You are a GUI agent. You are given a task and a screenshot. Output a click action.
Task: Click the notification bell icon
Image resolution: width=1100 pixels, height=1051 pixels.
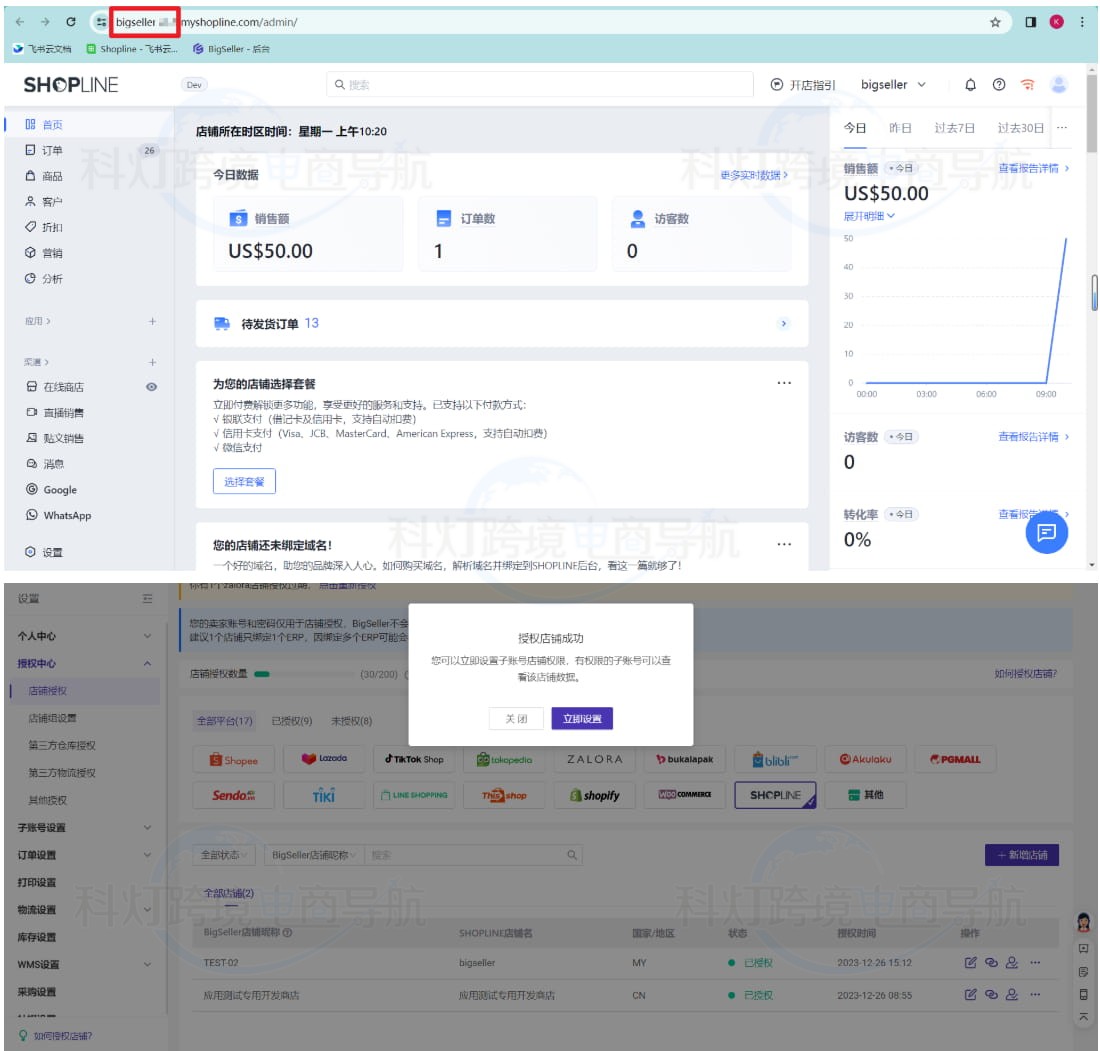(x=970, y=85)
